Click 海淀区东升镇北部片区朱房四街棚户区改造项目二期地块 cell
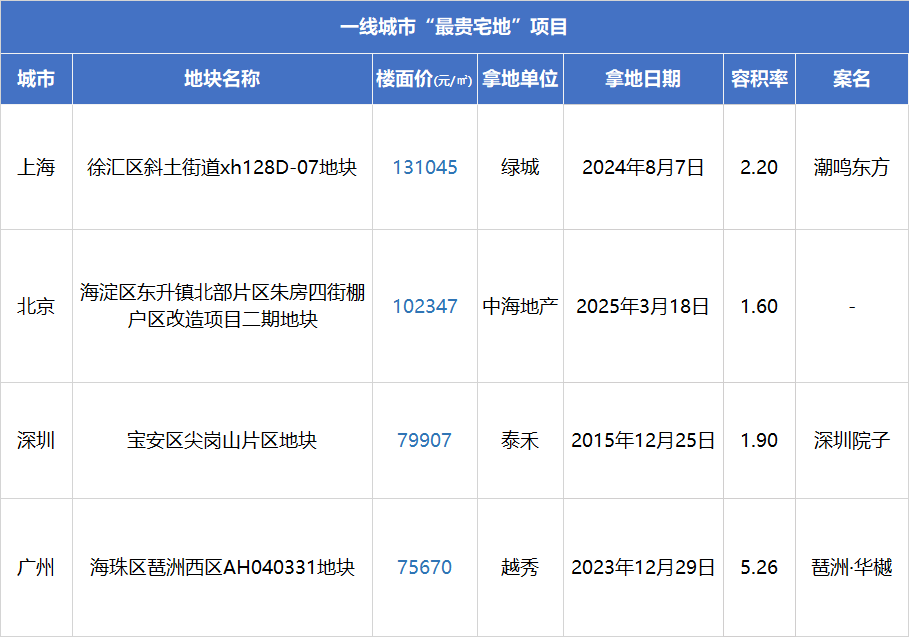Image resolution: width=909 pixels, height=637 pixels. pos(222,306)
